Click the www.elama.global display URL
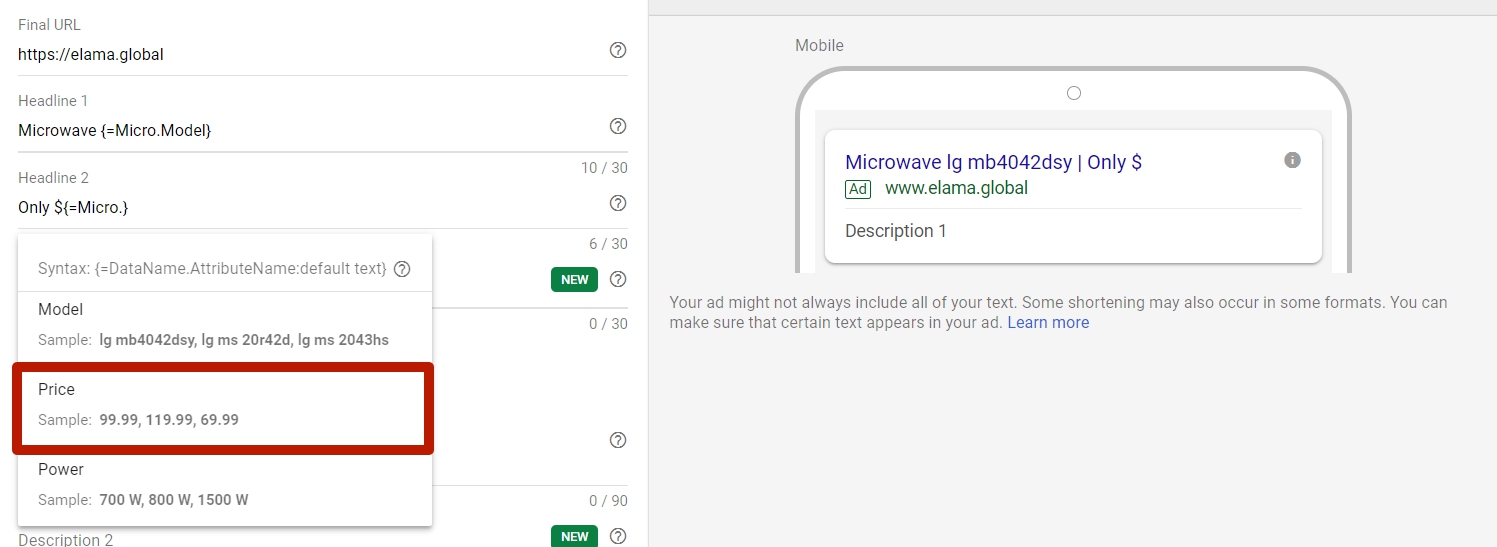Image resolution: width=1497 pixels, height=547 pixels. tap(956, 188)
